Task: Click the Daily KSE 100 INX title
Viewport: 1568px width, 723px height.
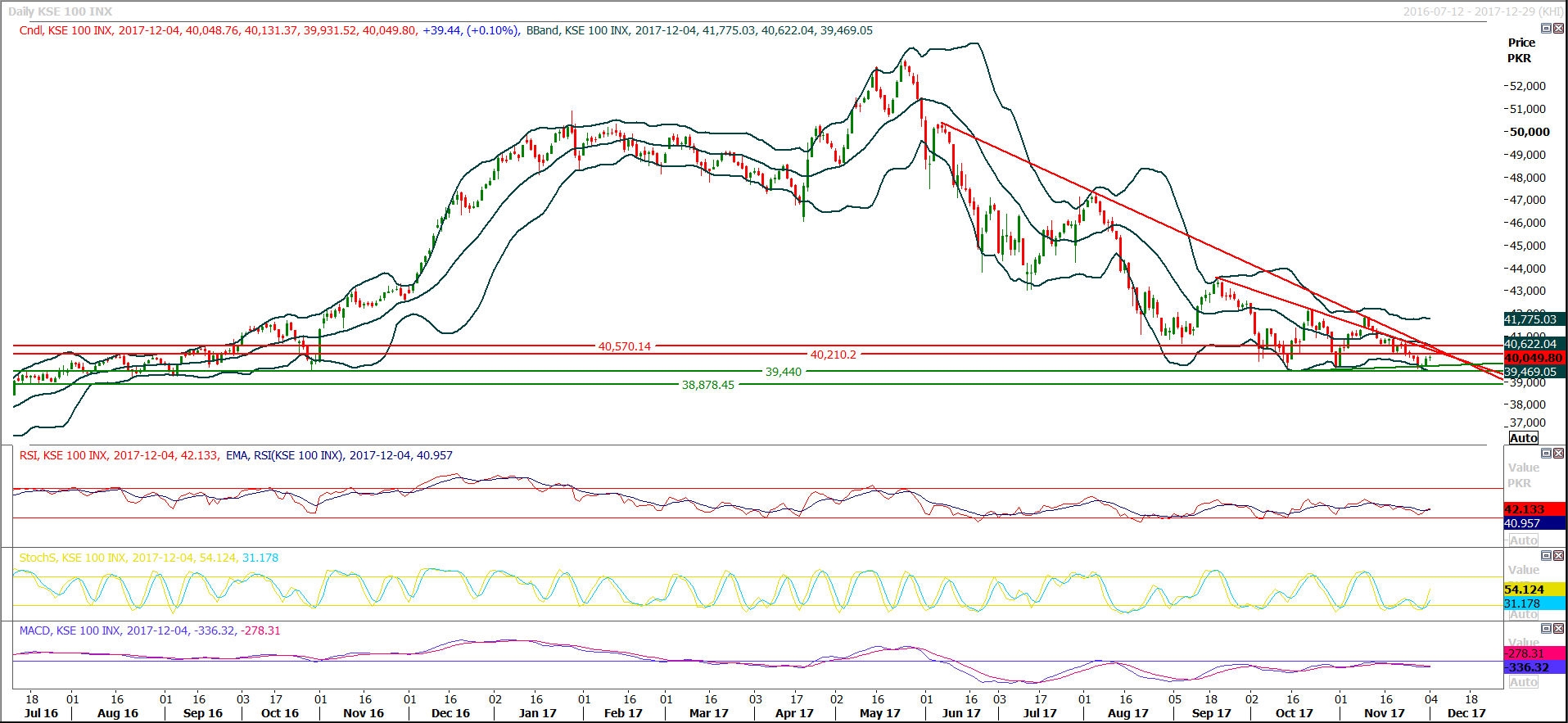Action: [60, 11]
